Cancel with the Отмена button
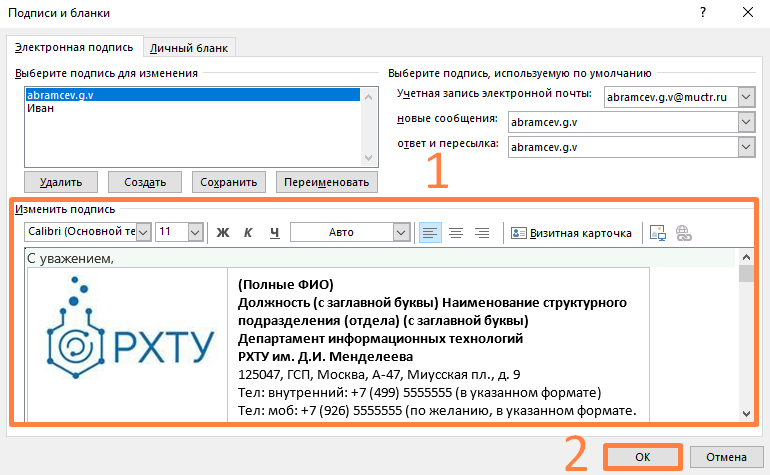Screen dimensions: 770x475 coord(726,457)
